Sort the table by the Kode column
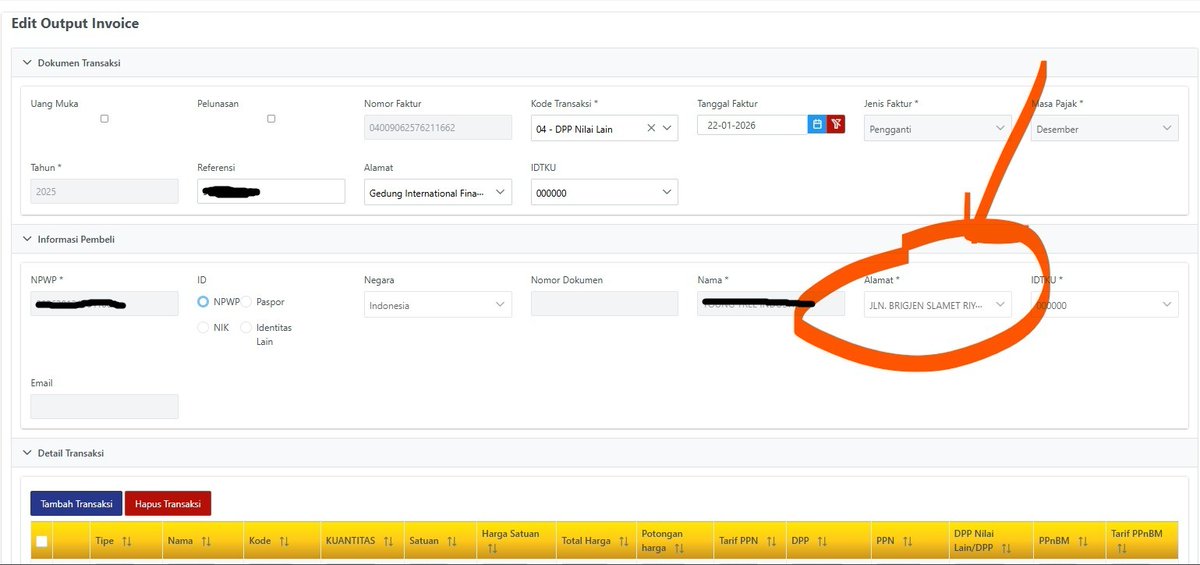1200x565 pixels. click(284, 541)
